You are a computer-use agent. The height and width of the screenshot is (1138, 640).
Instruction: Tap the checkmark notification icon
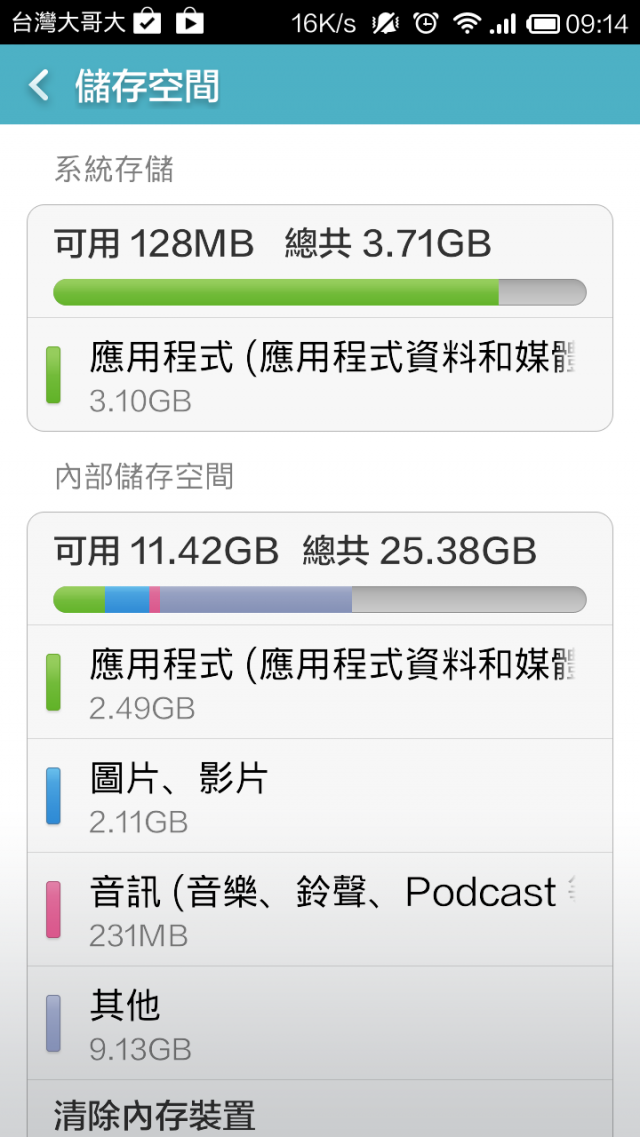(x=147, y=22)
